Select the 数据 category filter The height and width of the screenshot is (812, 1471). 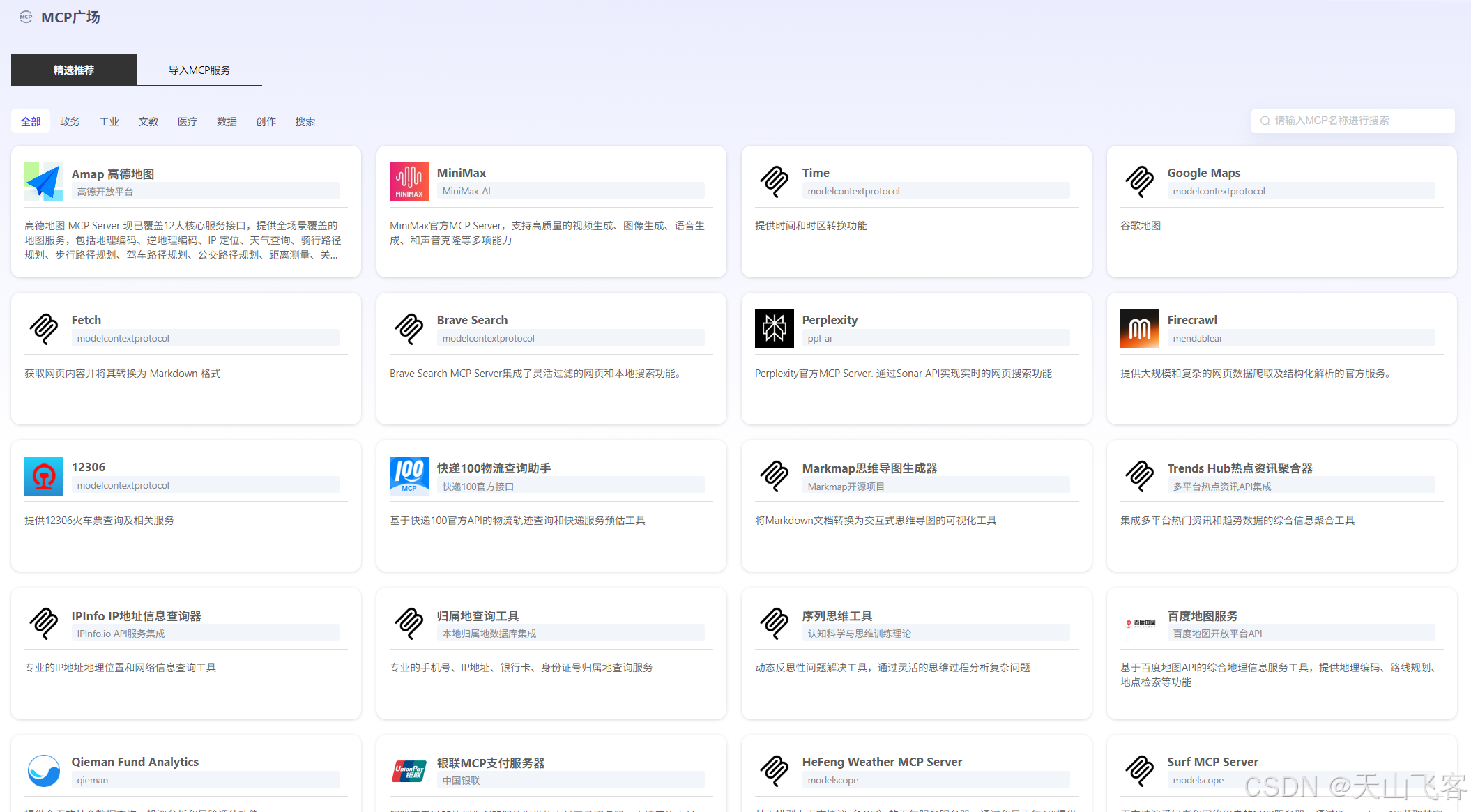[x=227, y=121]
